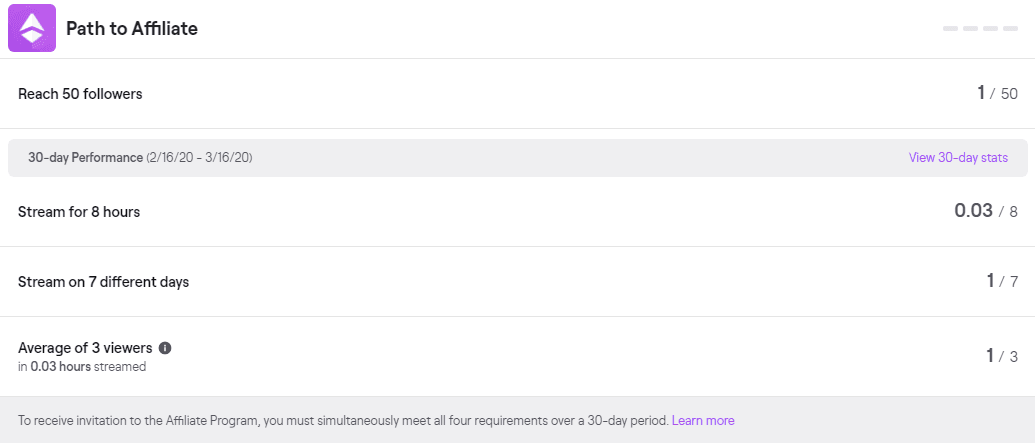
Task: Select the Reach 50 followers requirement
Action: [80, 94]
